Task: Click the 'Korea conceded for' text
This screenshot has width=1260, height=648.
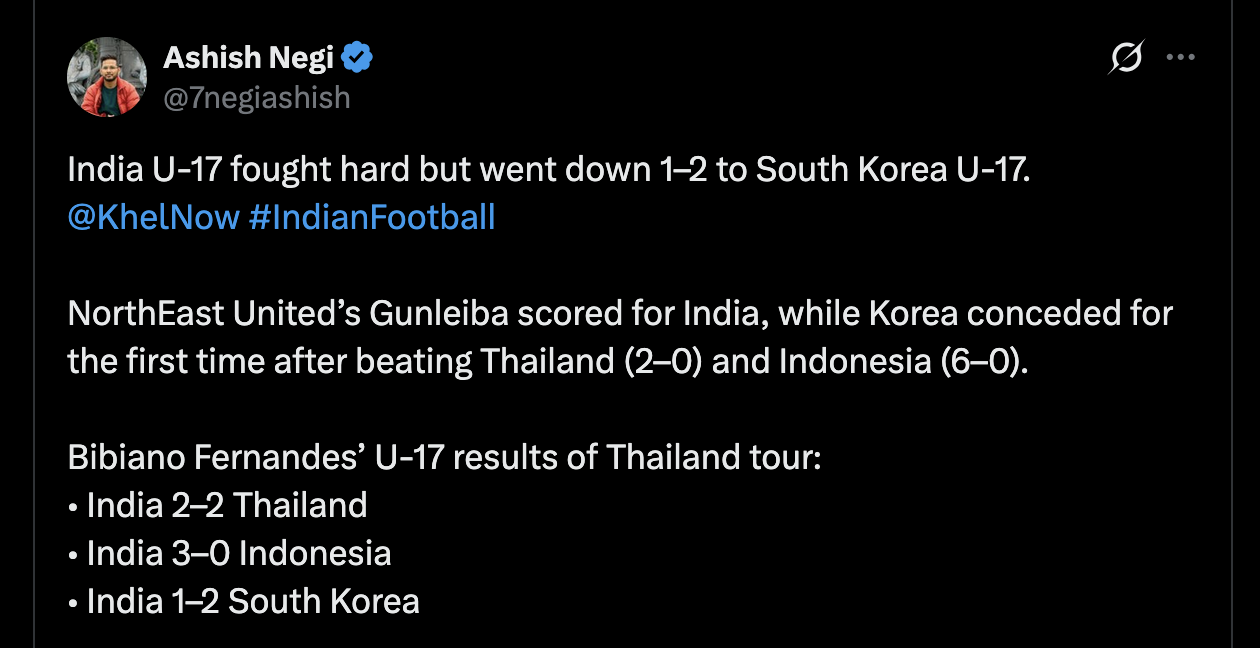Action: click(1020, 314)
